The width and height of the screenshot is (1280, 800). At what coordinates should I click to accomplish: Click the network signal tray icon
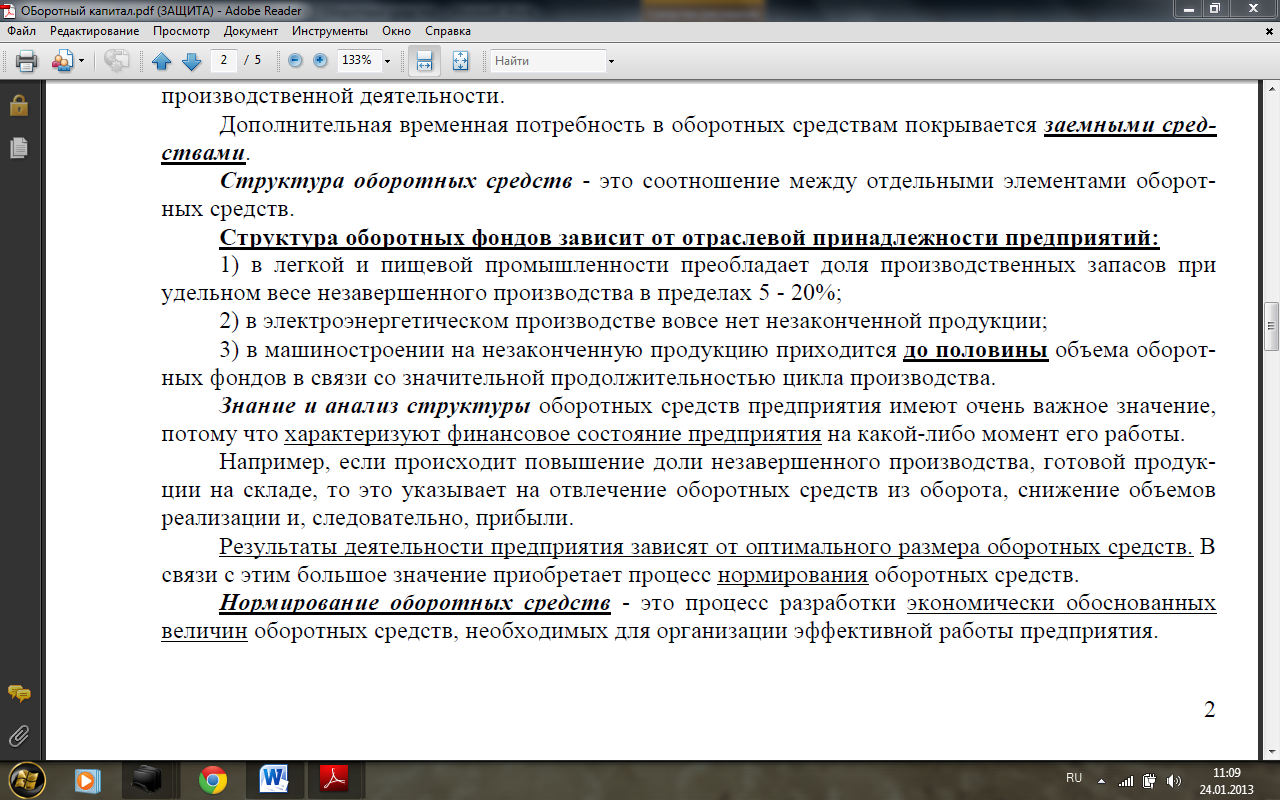tap(1126, 780)
